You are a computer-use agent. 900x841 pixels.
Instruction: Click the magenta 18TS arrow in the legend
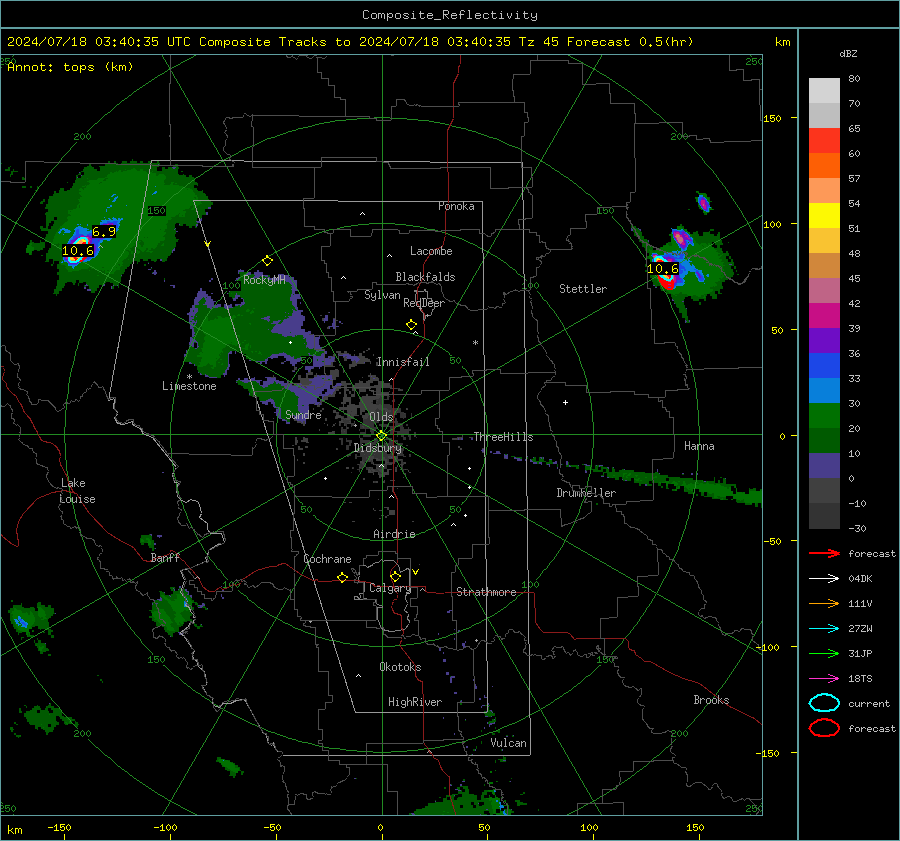click(x=824, y=679)
